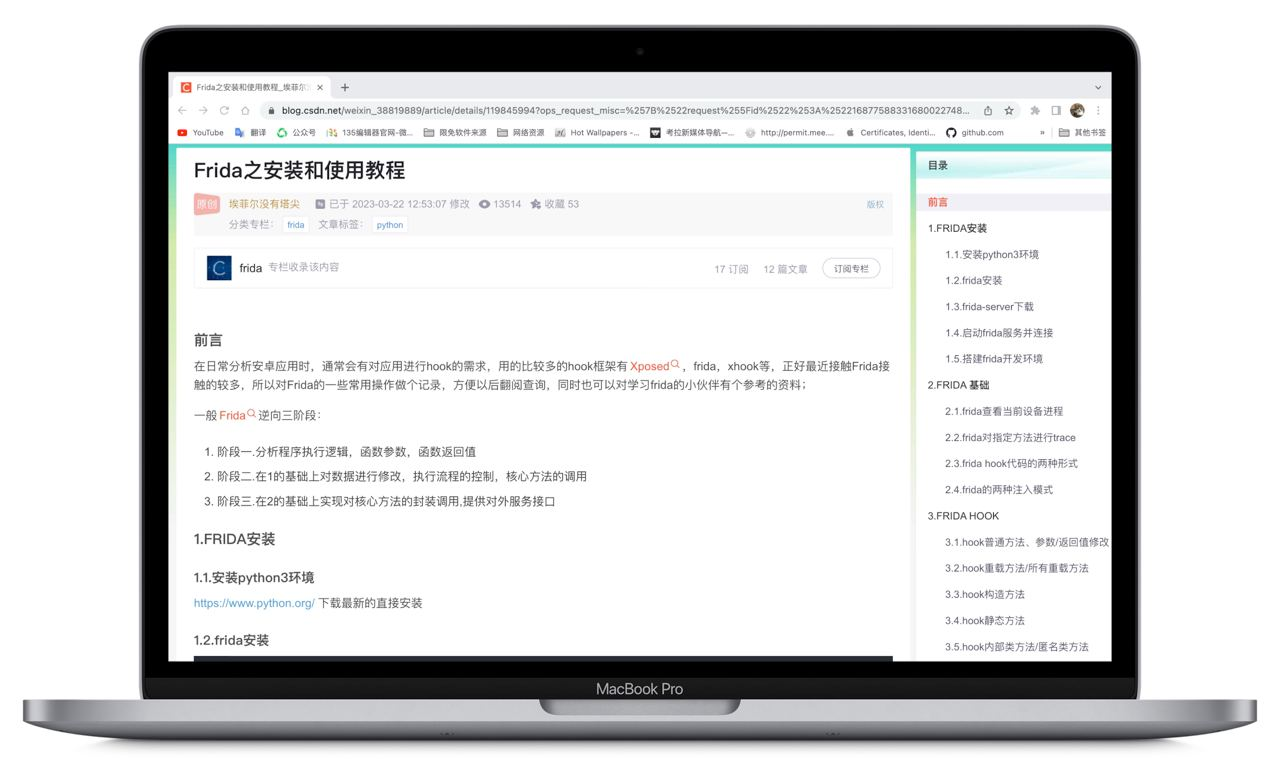1280x768 pixels.
Task: Toggle the browser side panel icon
Action: pos(1056,111)
